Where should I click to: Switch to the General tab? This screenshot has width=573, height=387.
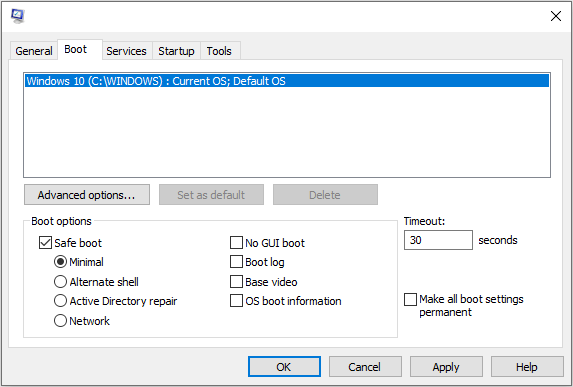click(x=34, y=51)
